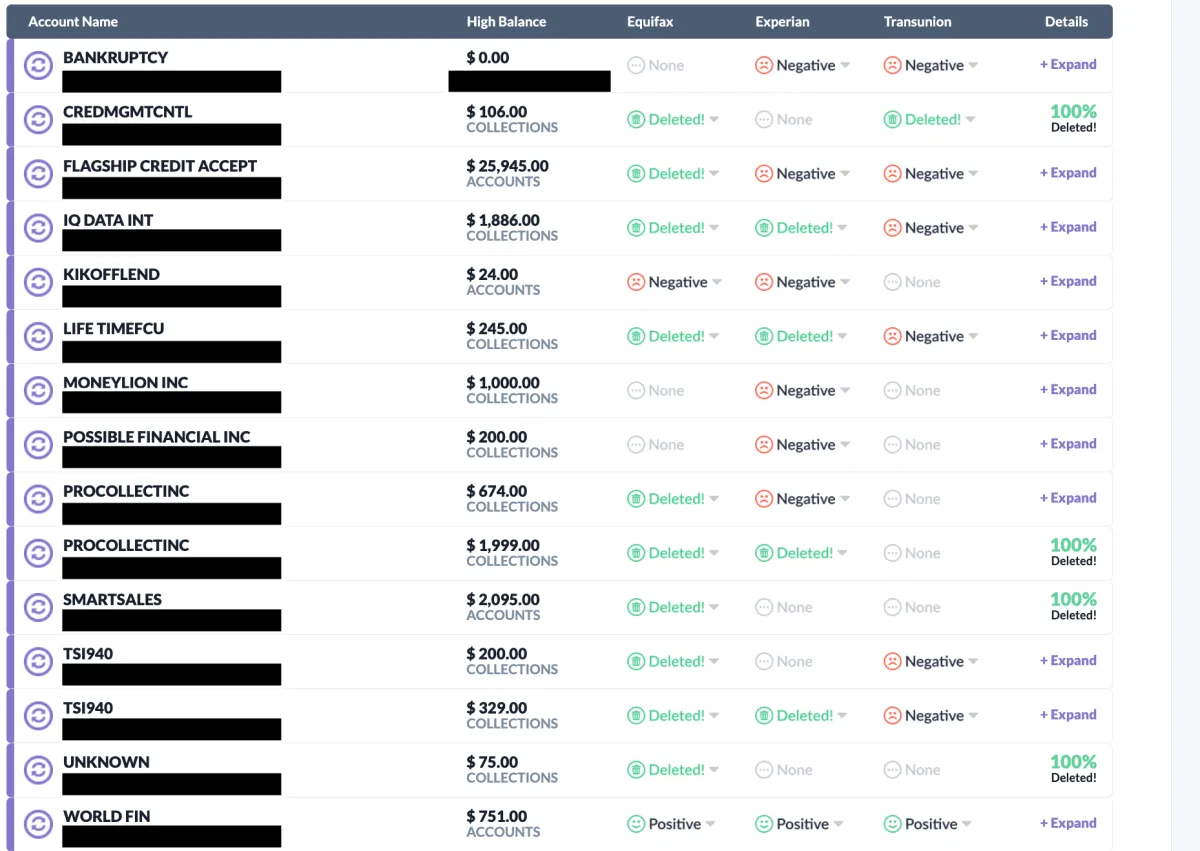1200x851 pixels.
Task: Click the refresh icon beside KIKOFFLEND
Action: 38,282
